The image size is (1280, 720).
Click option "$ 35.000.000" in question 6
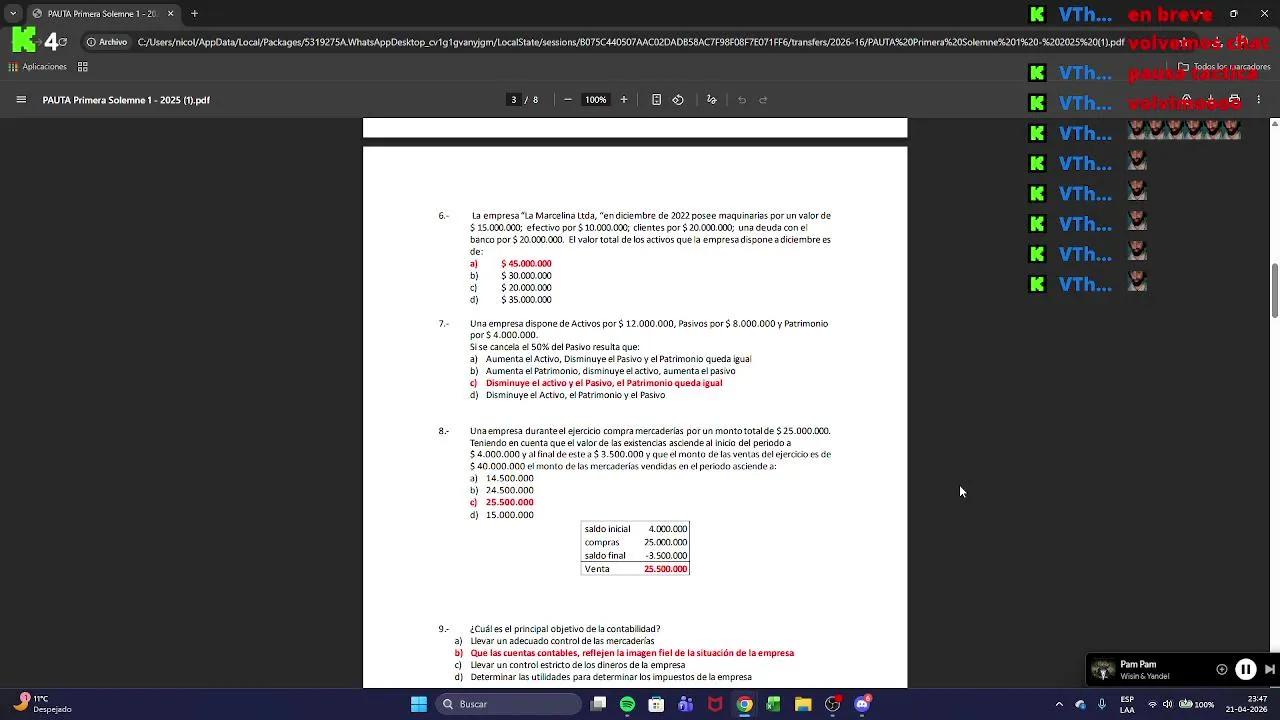coord(526,300)
